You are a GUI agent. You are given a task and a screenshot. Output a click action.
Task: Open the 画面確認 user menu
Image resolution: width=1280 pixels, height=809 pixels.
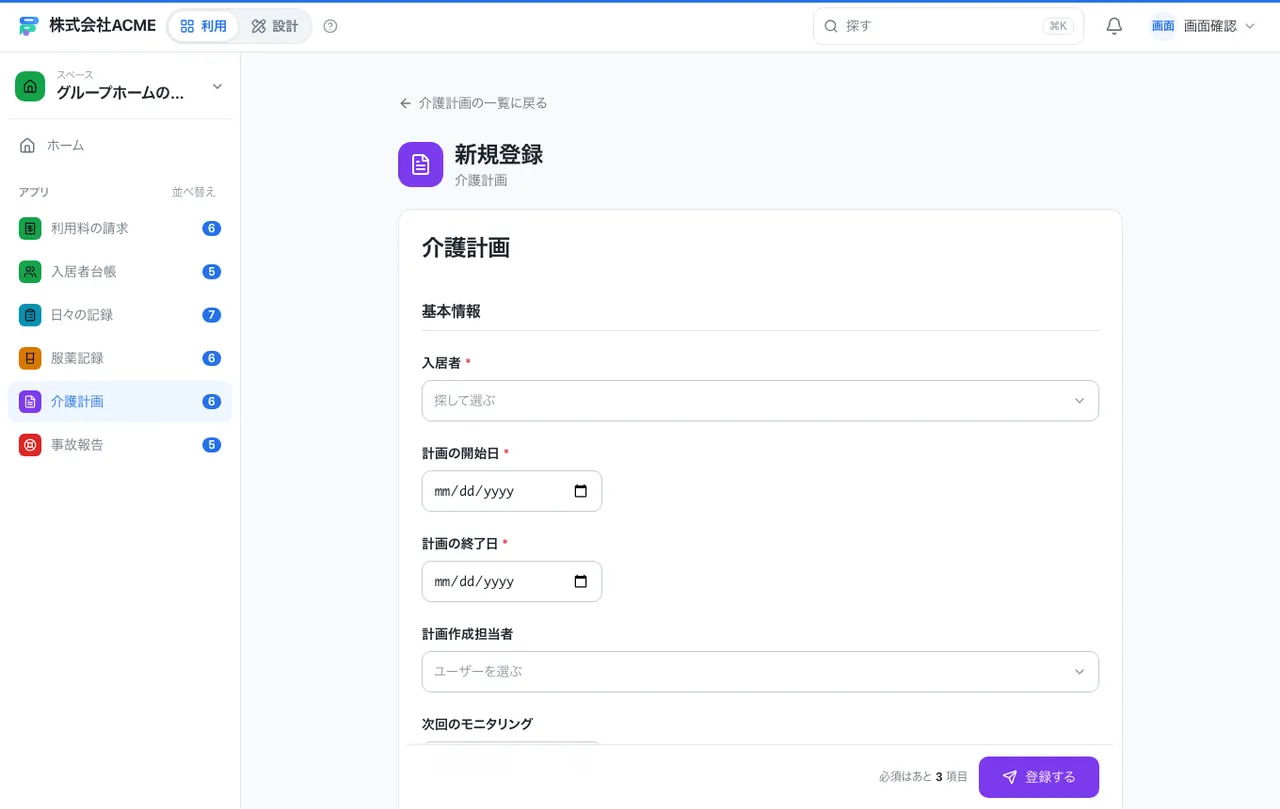[x=1203, y=26]
